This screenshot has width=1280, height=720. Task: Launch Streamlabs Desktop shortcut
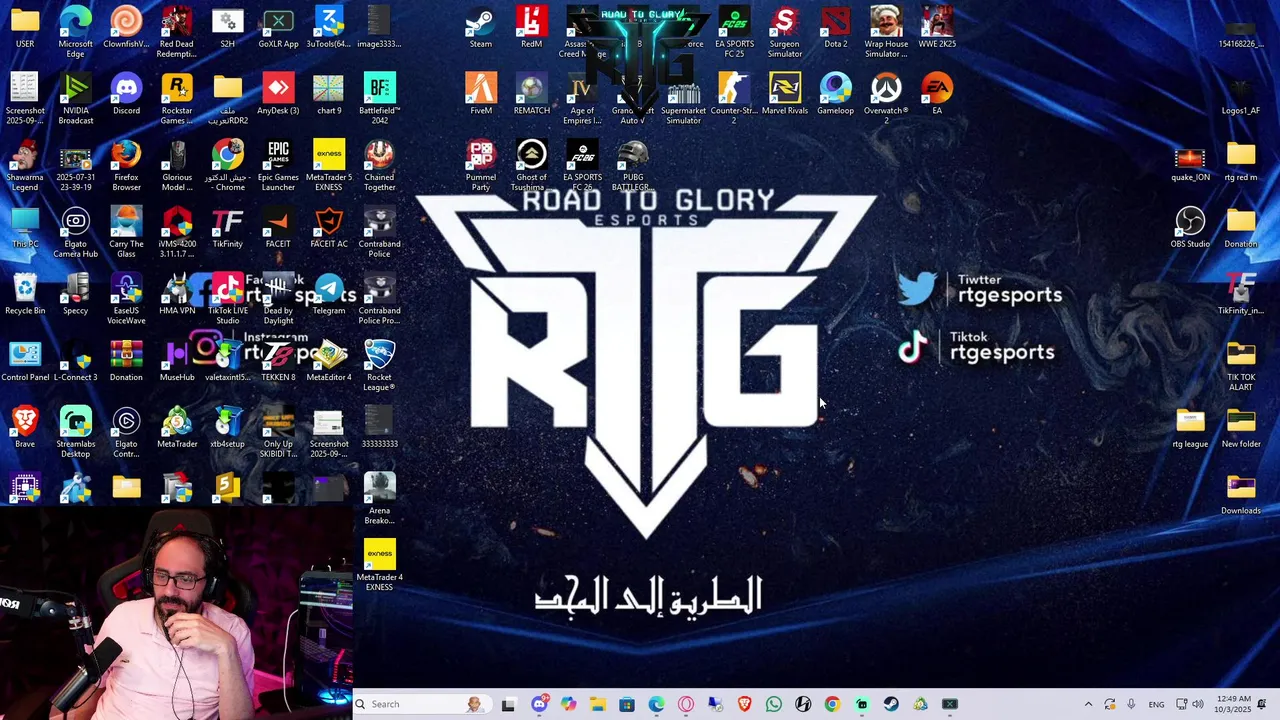pos(76,432)
